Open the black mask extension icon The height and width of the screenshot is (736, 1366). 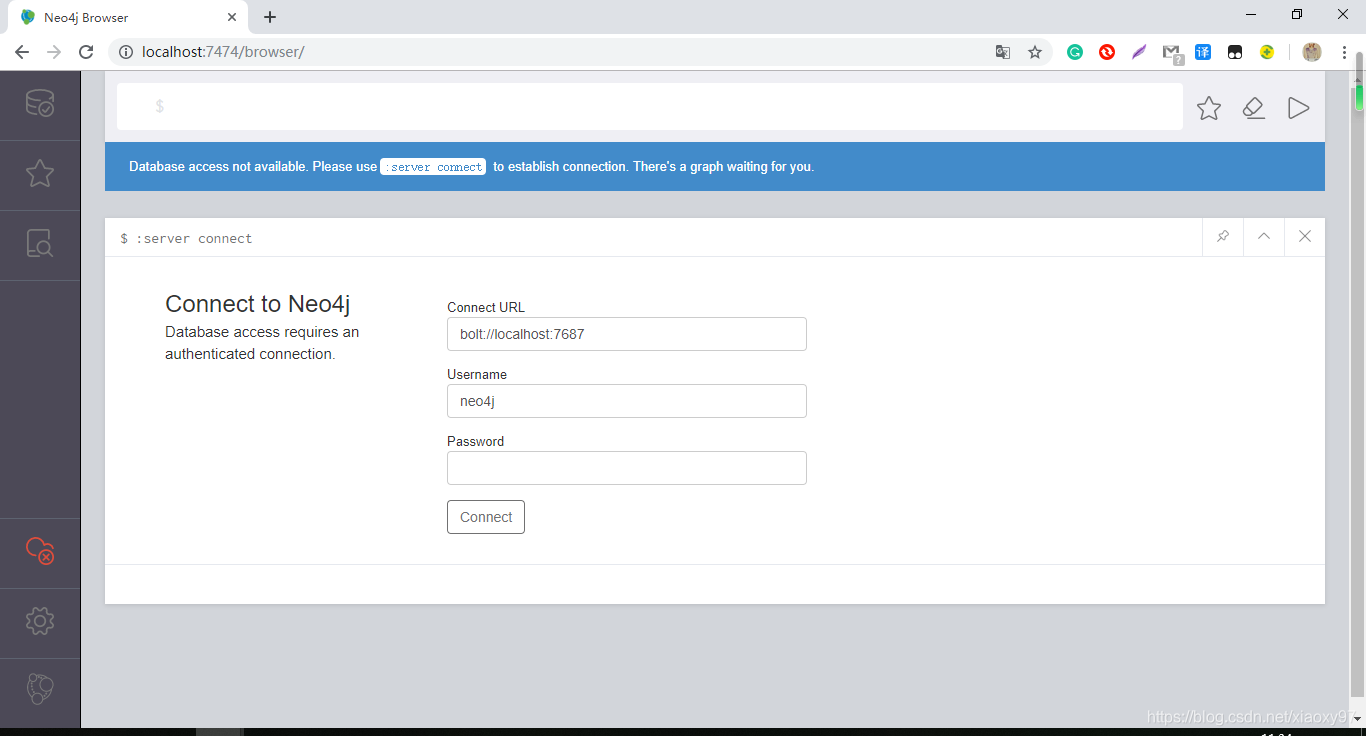tap(1235, 52)
